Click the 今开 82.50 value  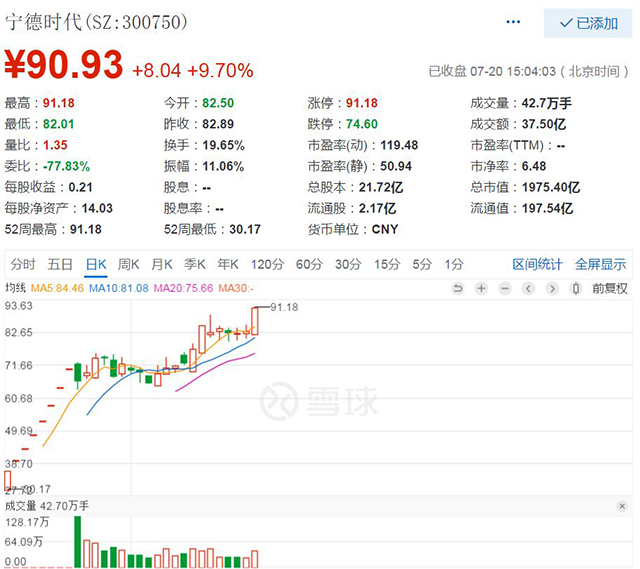click(x=218, y=103)
